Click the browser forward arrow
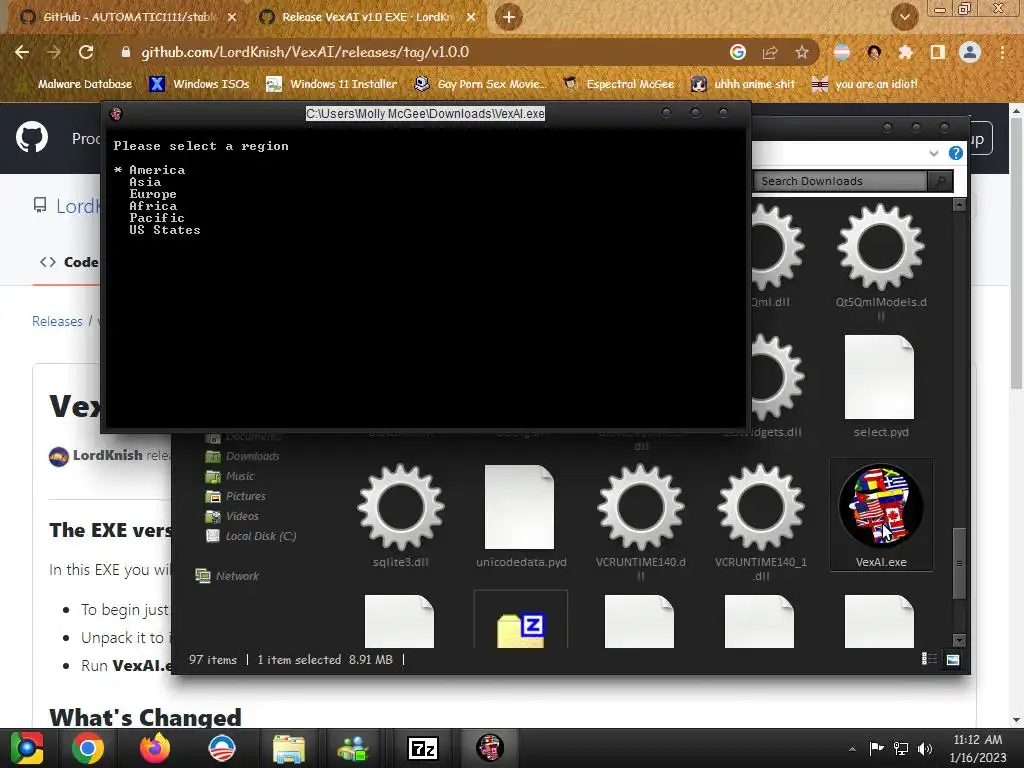Screen dimensions: 1024x768 [54, 52]
